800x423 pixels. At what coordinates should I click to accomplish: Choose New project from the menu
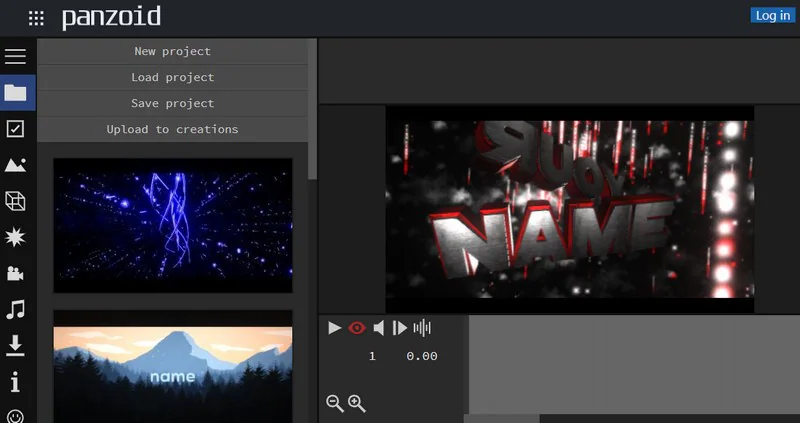172,52
